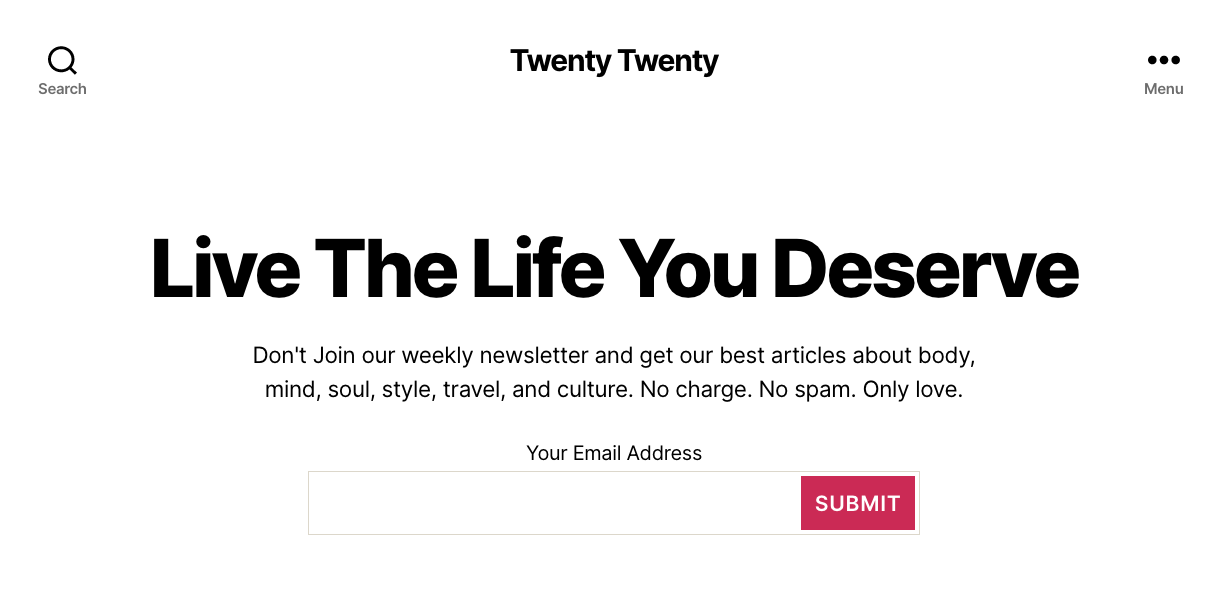Click the word "Deserve" in the heading
Viewport: 1229px width, 600px height.
click(x=925, y=268)
